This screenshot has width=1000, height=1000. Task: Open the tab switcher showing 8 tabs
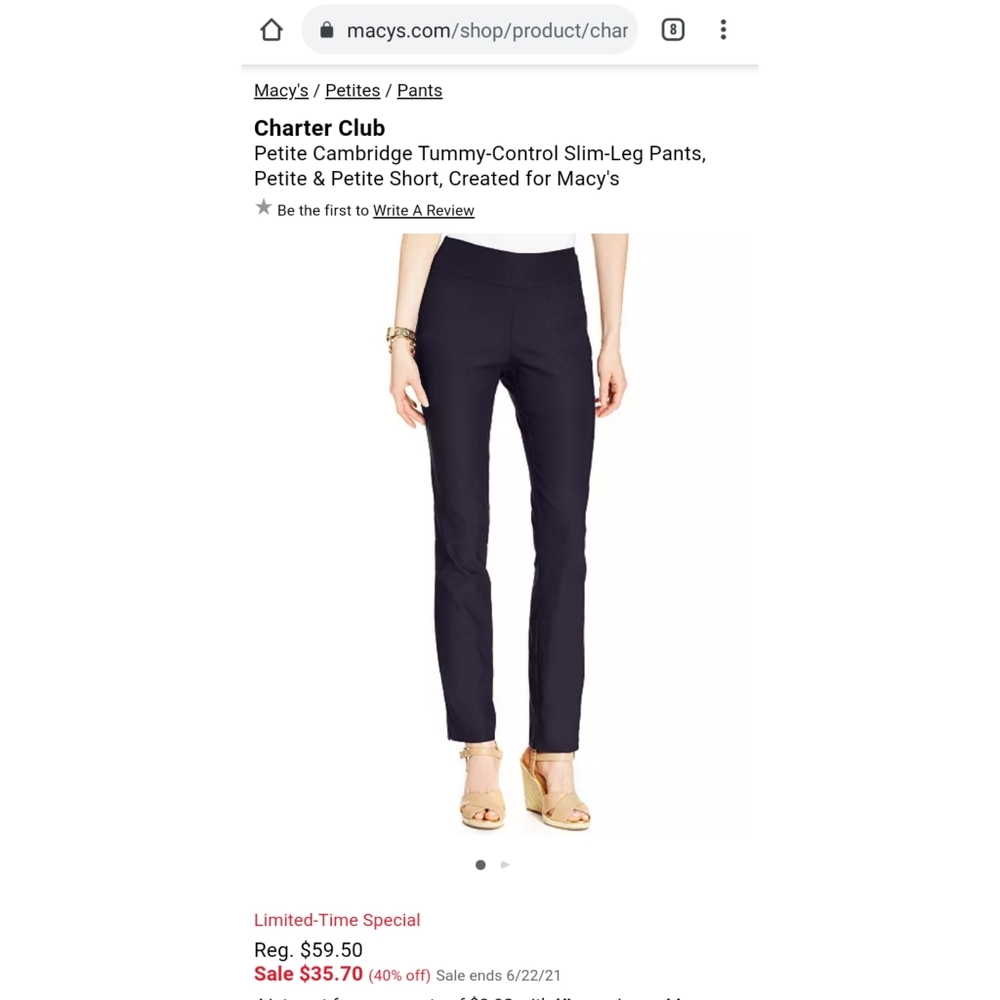[x=673, y=30]
